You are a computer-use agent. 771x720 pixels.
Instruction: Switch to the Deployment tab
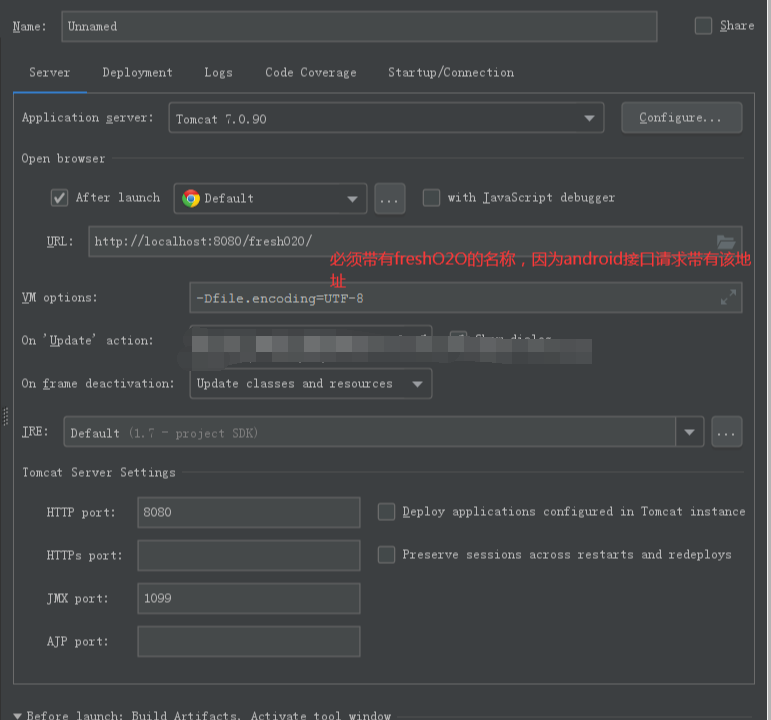[137, 73]
